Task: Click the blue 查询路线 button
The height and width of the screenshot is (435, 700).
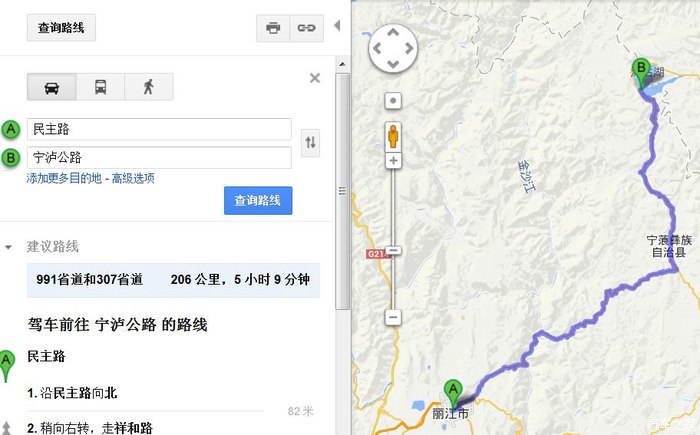Action: click(258, 201)
